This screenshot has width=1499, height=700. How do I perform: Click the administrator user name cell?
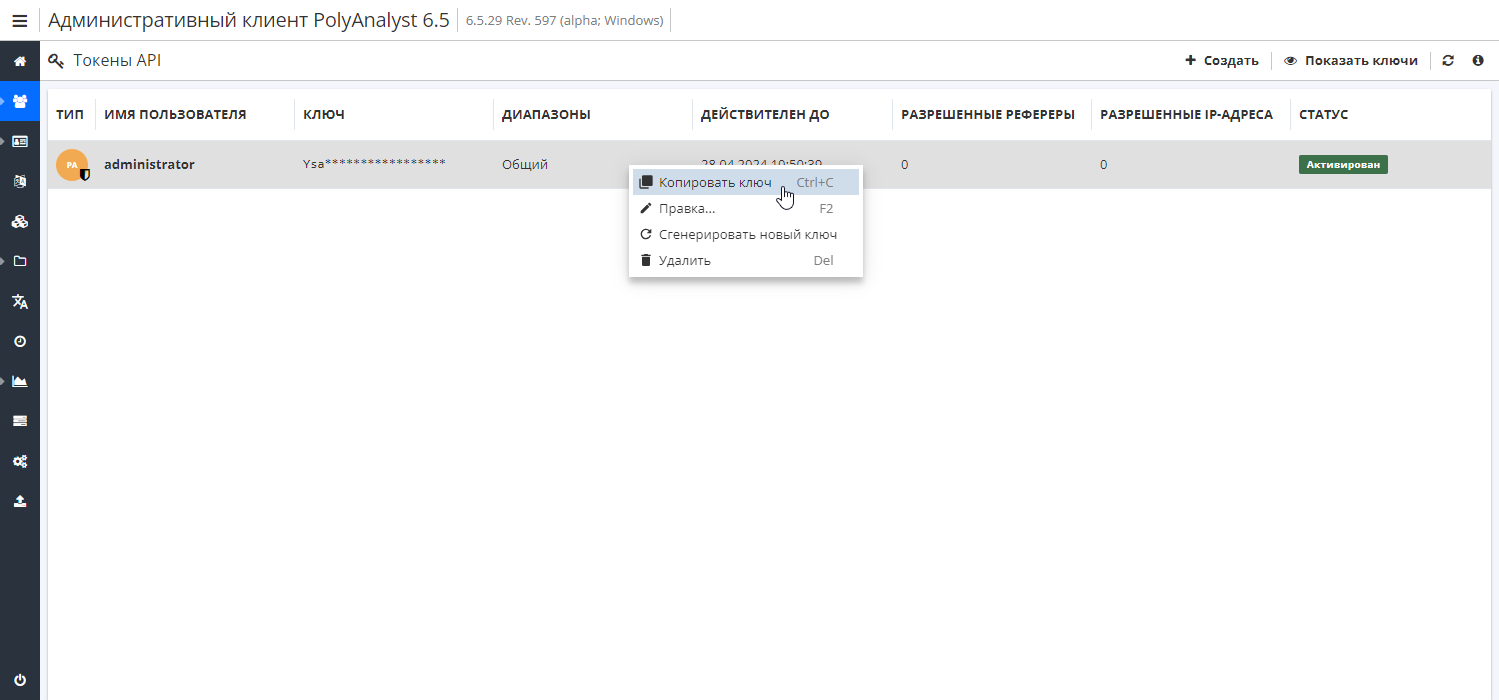coord(149,164)
